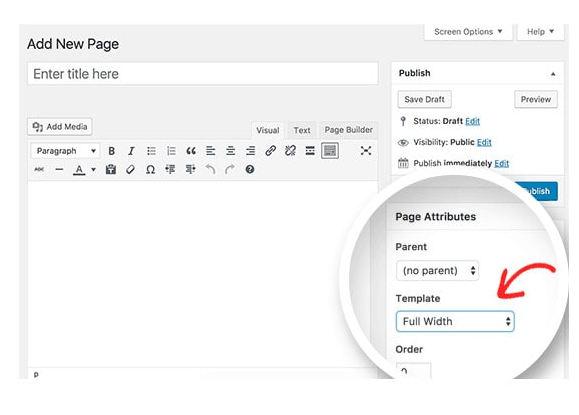Insert the Read More tag
The width and height of the screenshot is (579, 415).
coord(310,151)
